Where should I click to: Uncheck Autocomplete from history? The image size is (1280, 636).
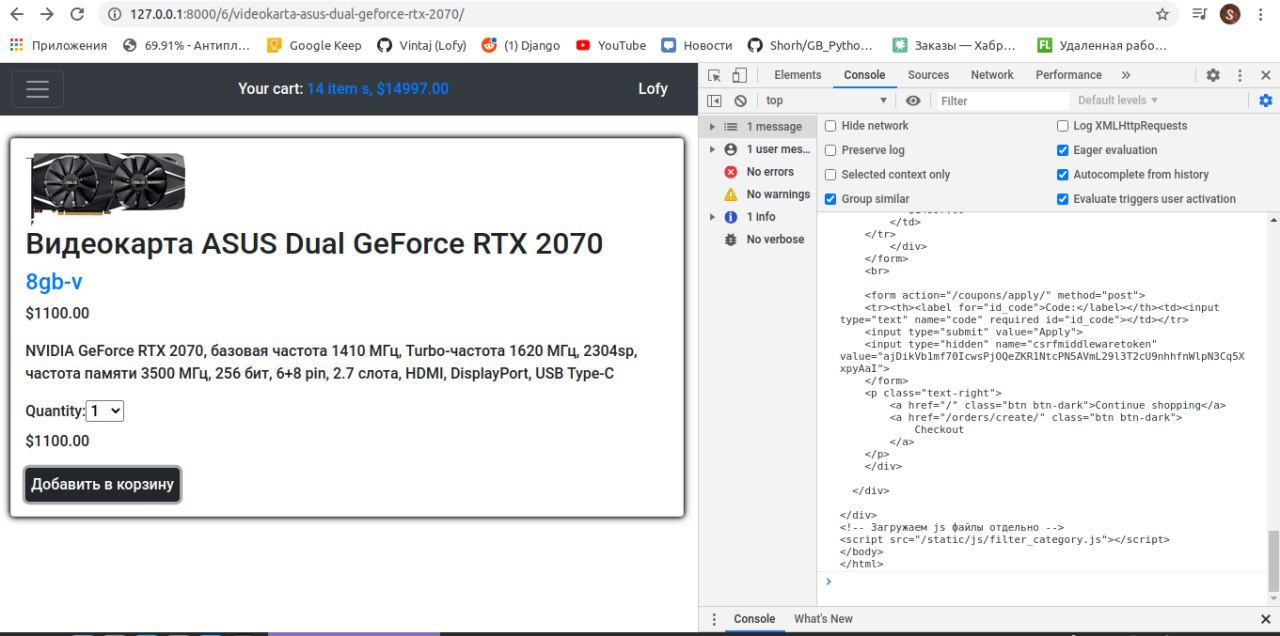click(1062, 174)
